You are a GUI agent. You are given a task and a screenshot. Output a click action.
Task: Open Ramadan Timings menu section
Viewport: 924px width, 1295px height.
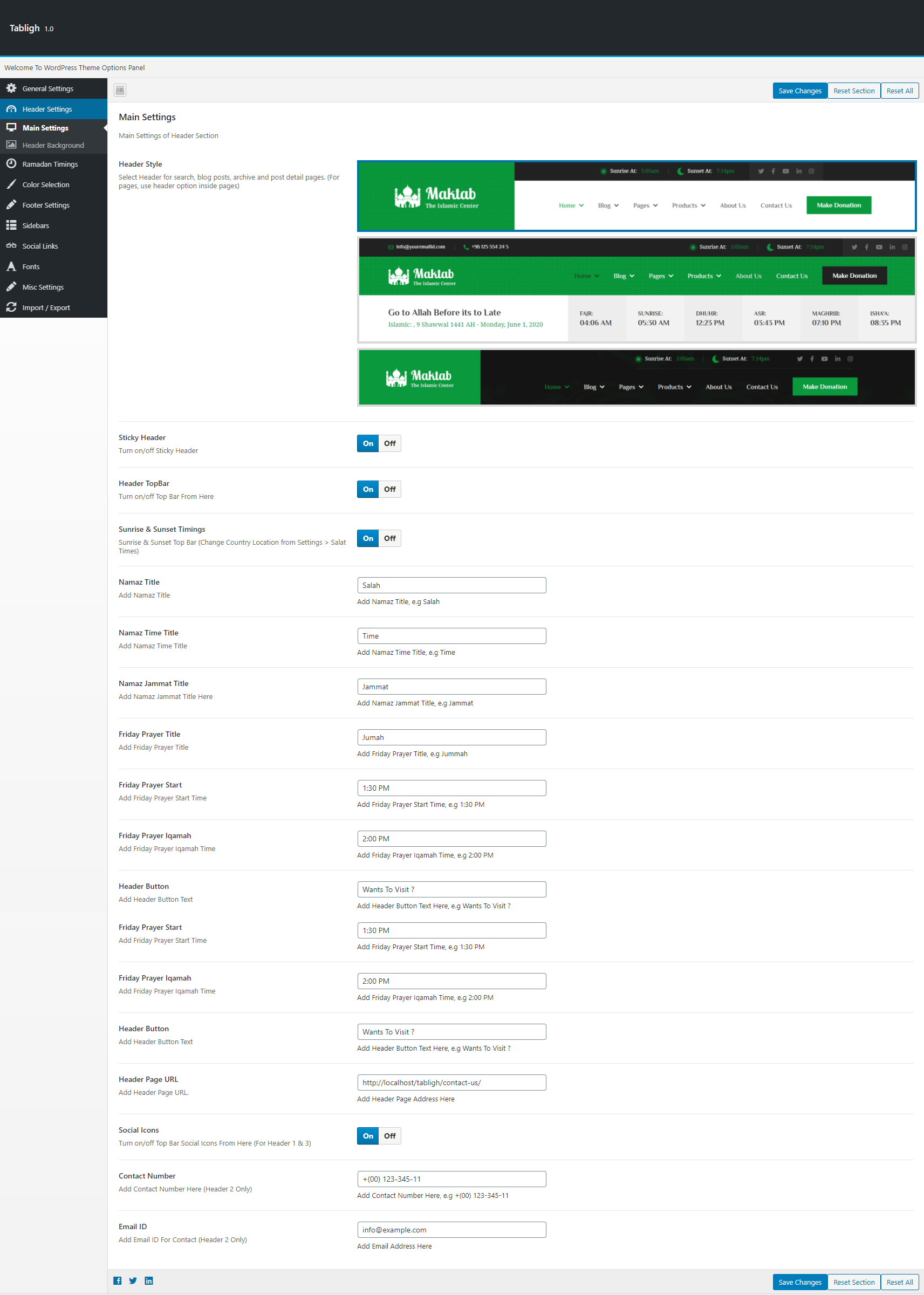point(50,164)
